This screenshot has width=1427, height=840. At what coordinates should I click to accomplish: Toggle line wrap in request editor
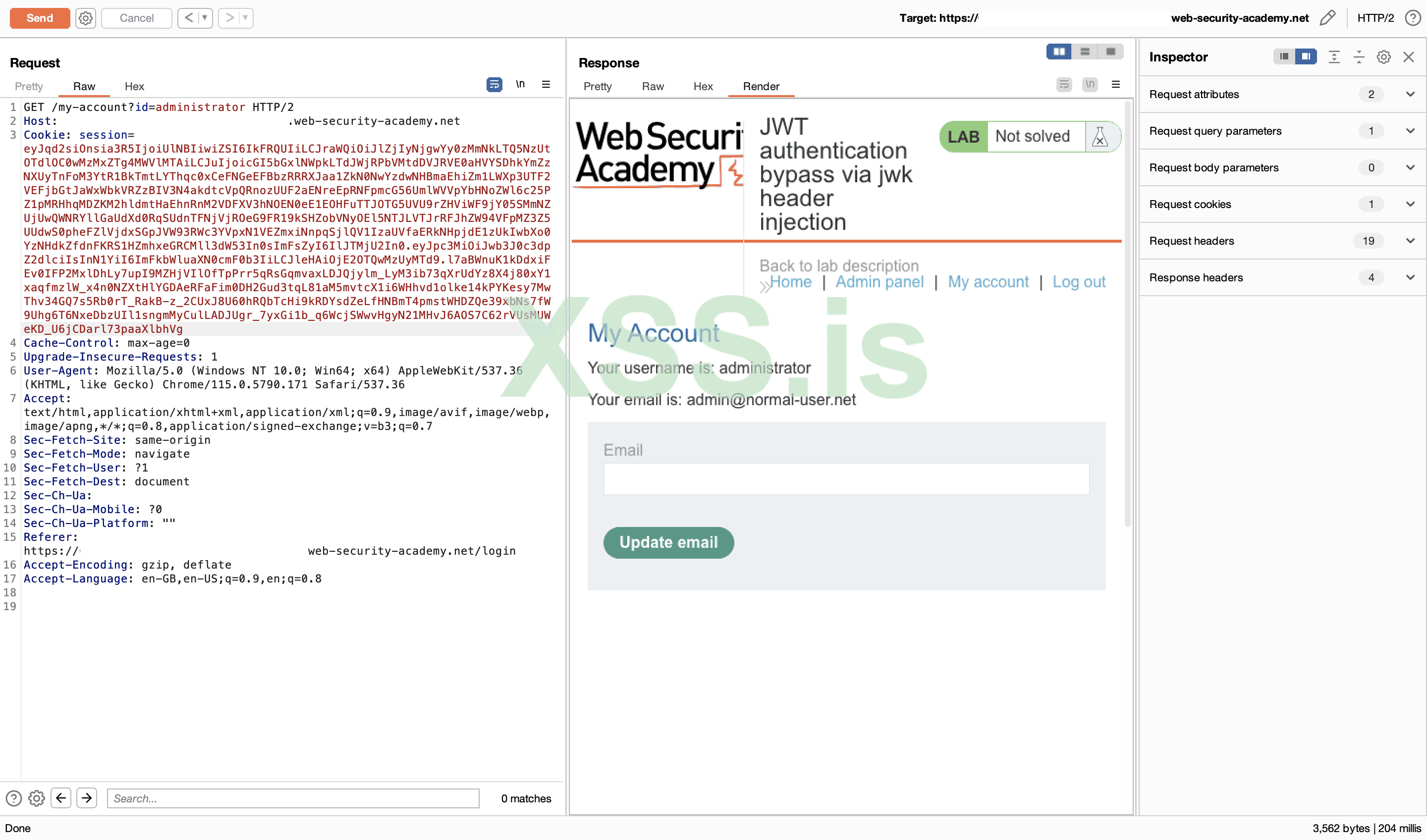click(494, 84)
